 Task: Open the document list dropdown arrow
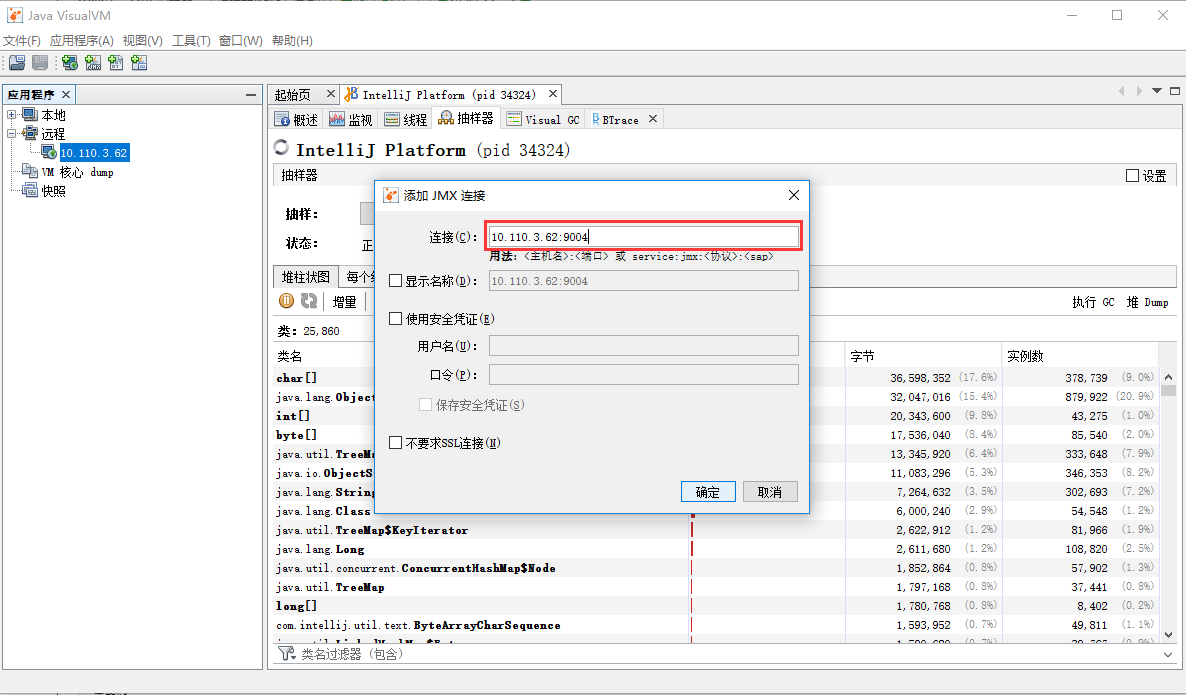1157,91
